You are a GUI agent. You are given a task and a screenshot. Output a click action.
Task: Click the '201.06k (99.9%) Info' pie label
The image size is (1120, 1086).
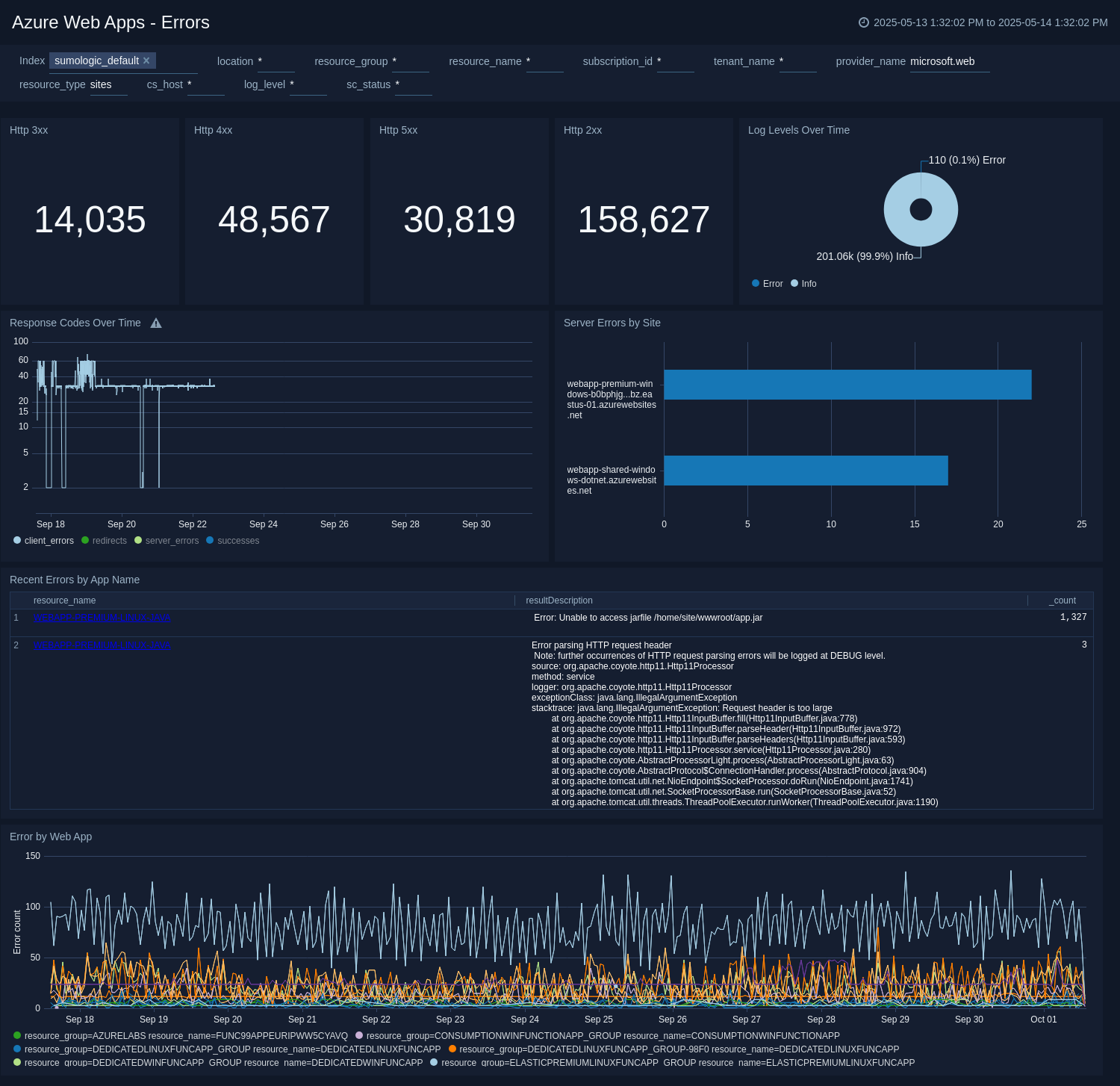[865, 256]
